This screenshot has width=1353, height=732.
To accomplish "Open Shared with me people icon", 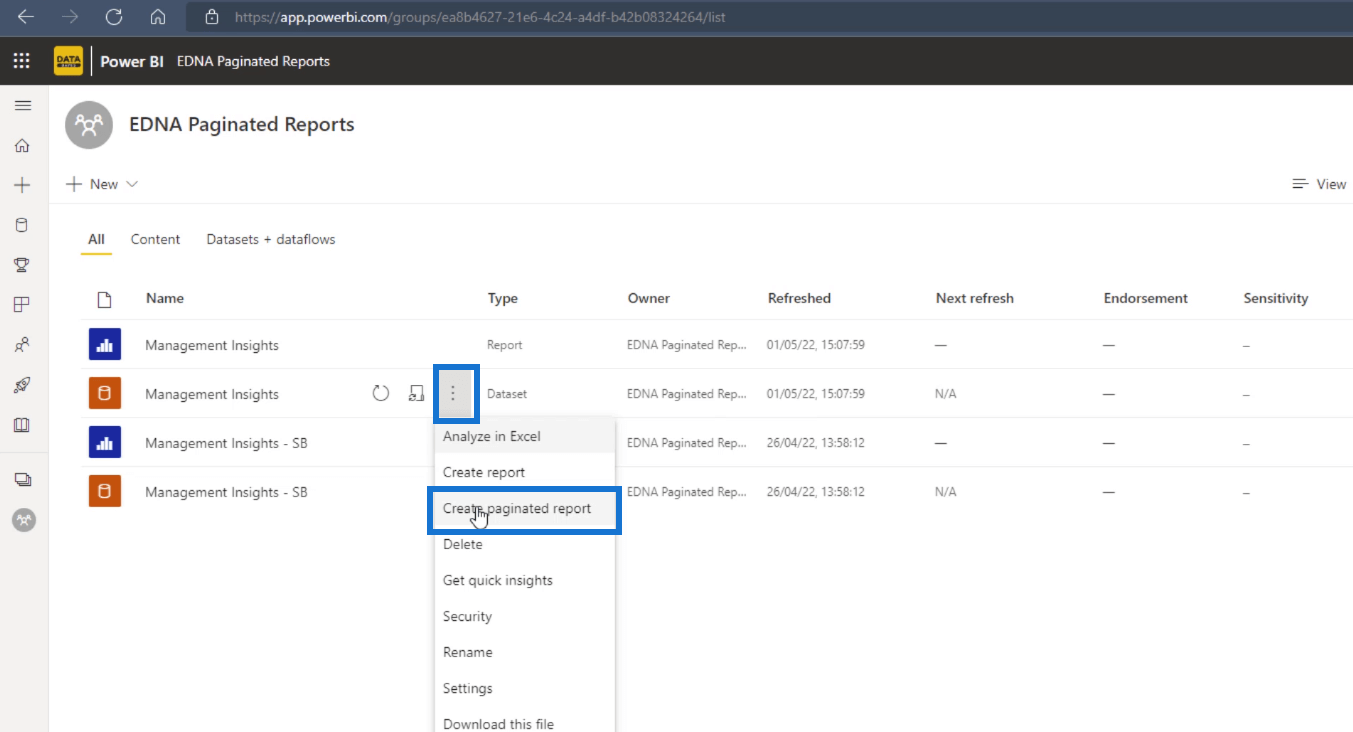I will pos(23,345).
